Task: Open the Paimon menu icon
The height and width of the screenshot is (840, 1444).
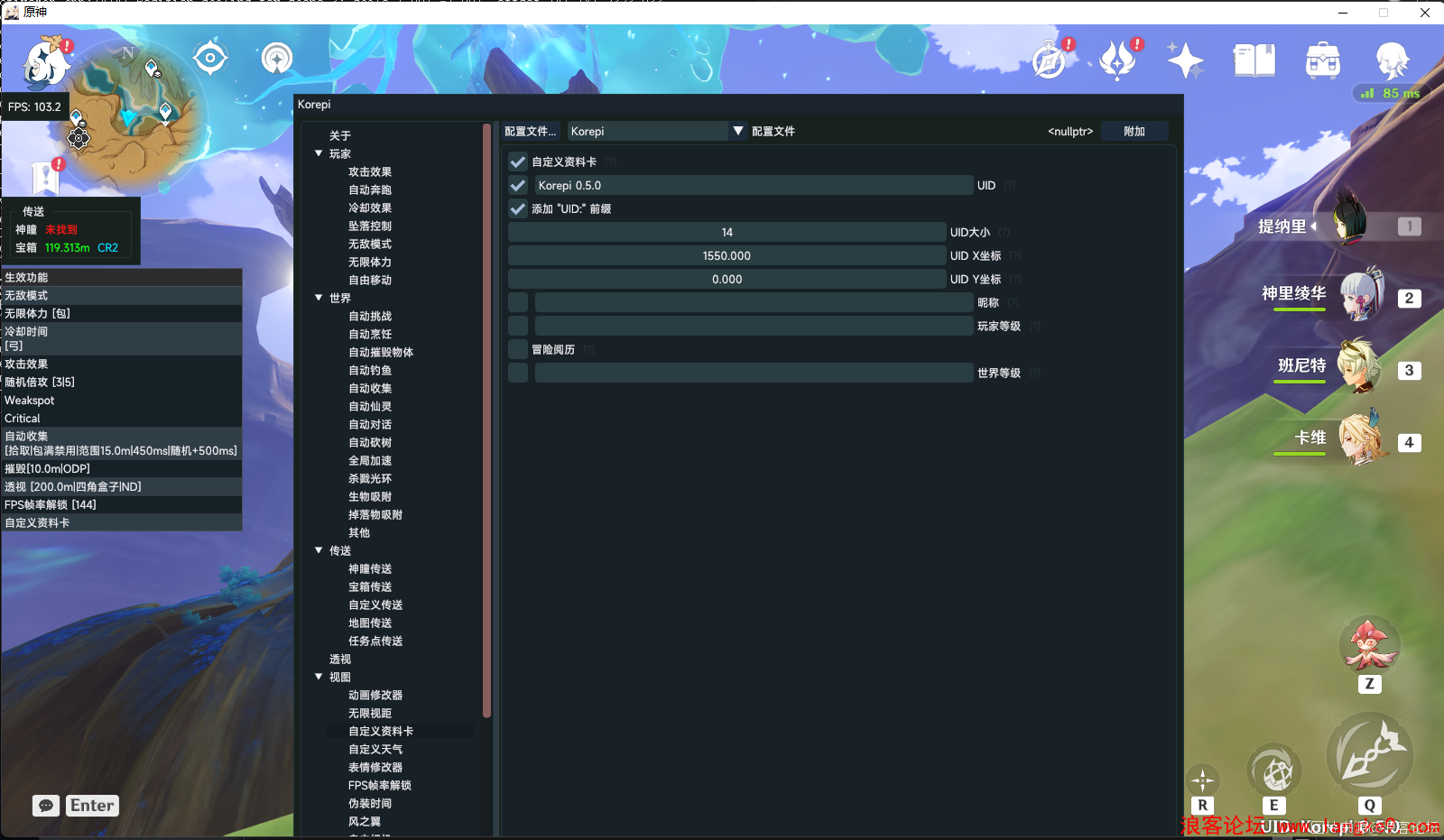Action: pyautogui.click(x=45, y=61)
